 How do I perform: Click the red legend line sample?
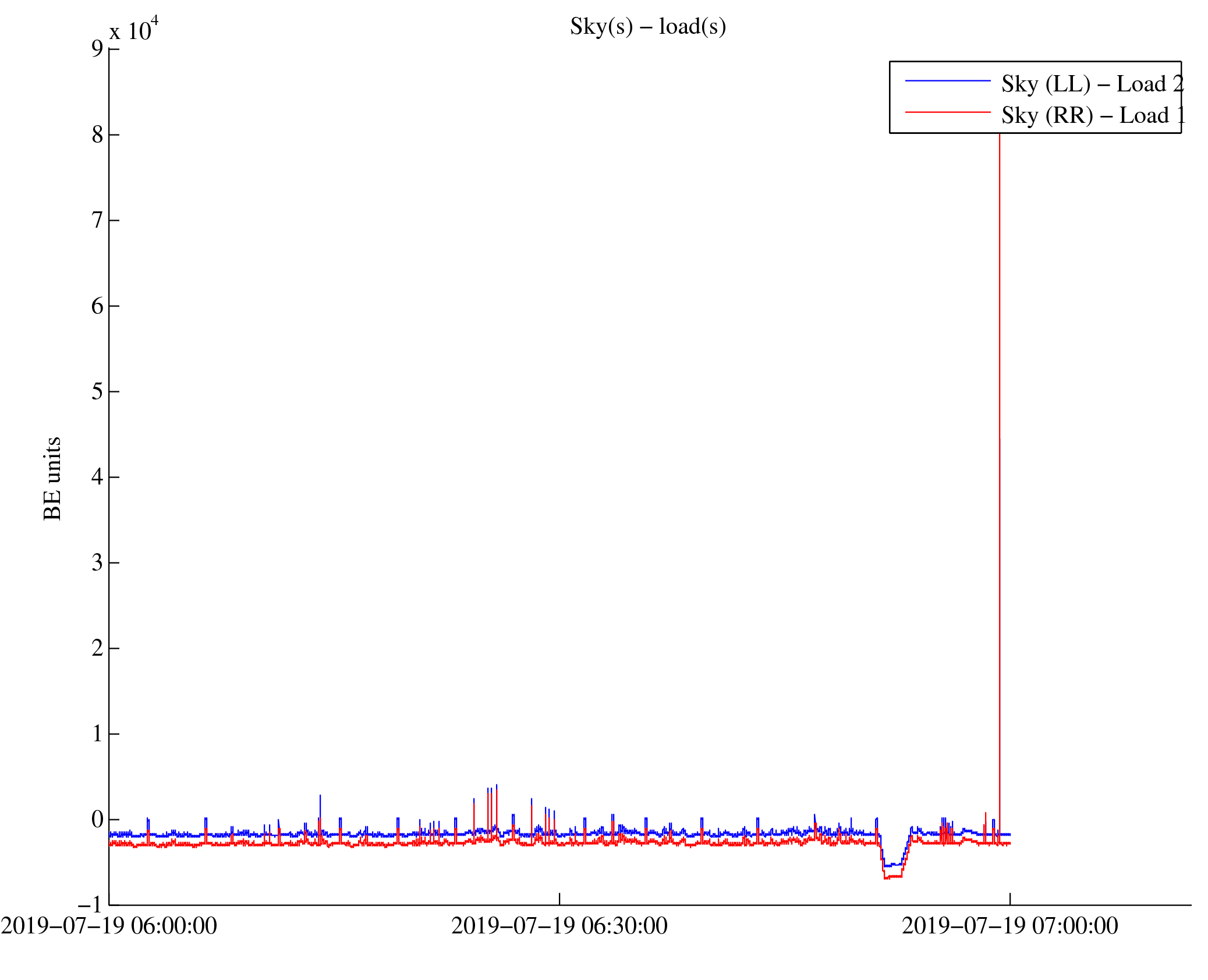(x=947, y=112)
